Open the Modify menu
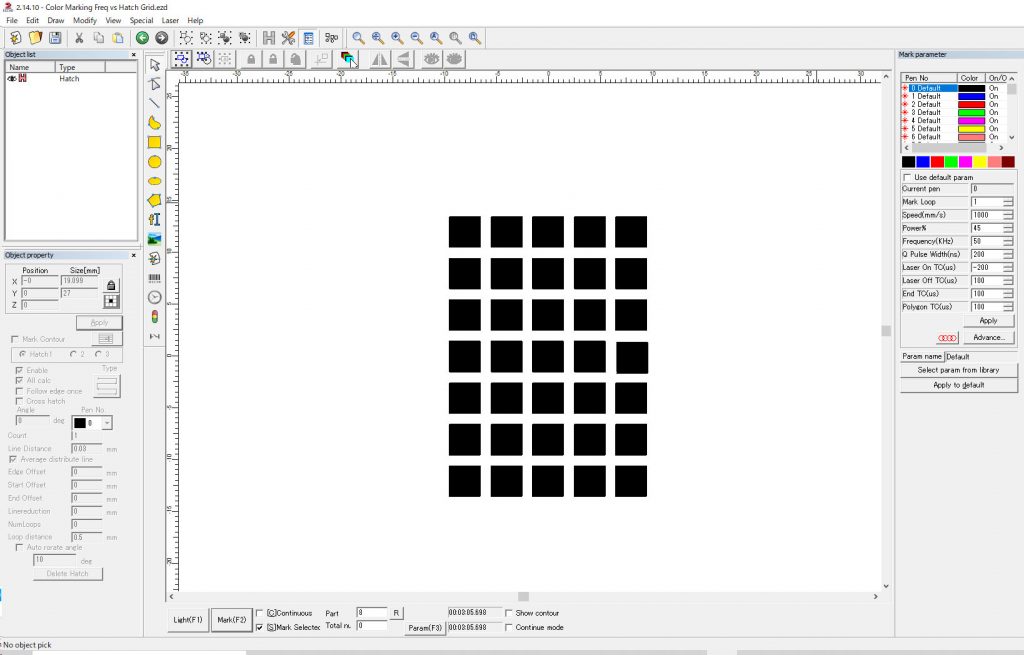1024x655 pixels. coord(85,20)
